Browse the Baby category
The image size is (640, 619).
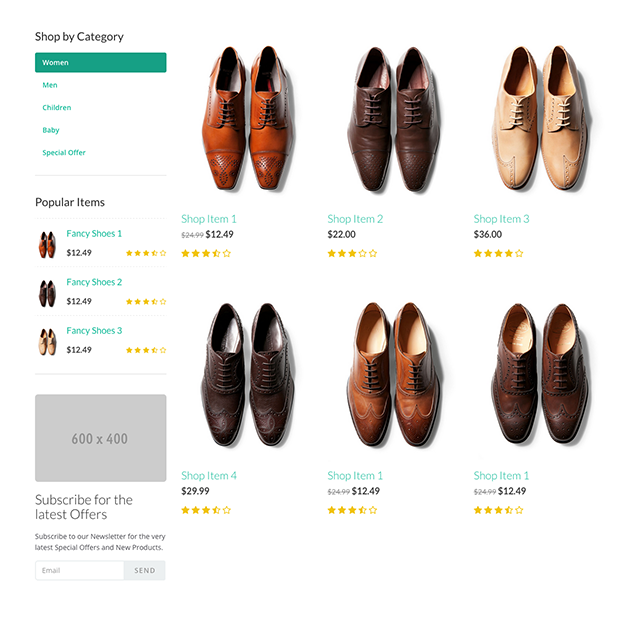point(51,130)
